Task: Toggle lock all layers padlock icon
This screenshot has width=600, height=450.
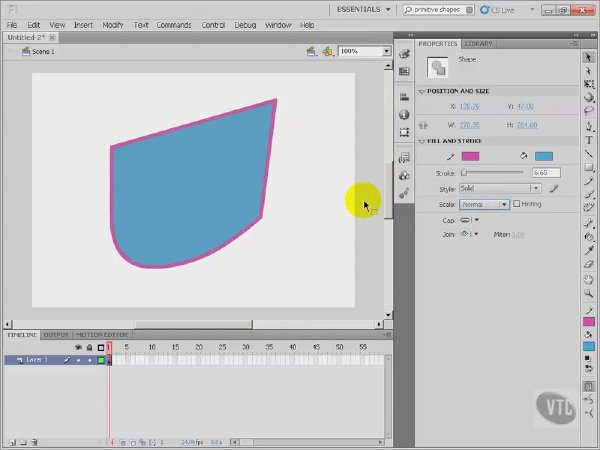Action: 89,347
